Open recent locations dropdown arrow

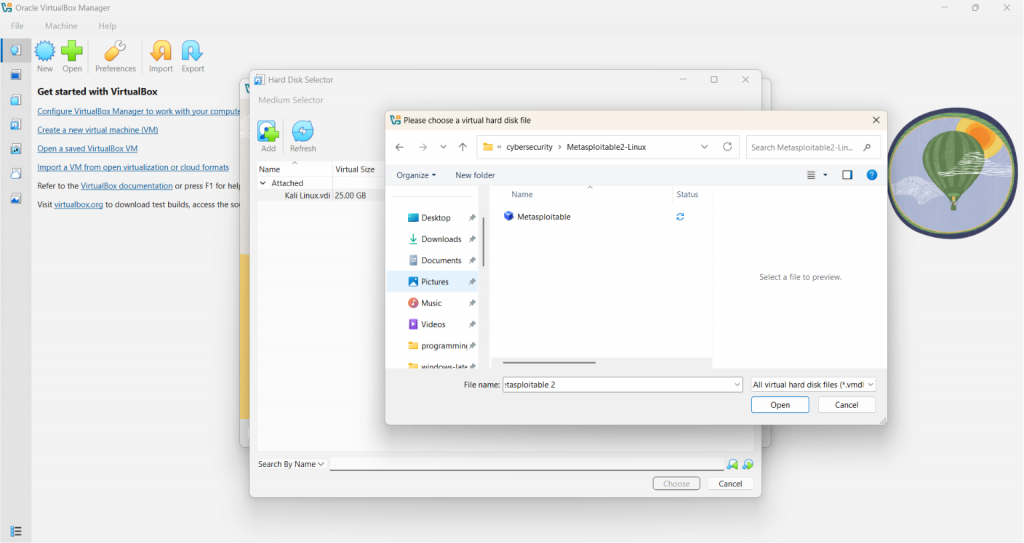443,147
